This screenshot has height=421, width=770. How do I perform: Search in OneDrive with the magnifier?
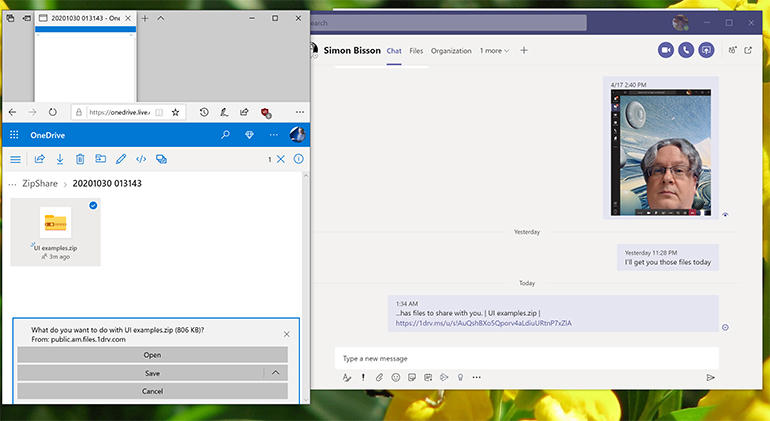pos(225,135)
